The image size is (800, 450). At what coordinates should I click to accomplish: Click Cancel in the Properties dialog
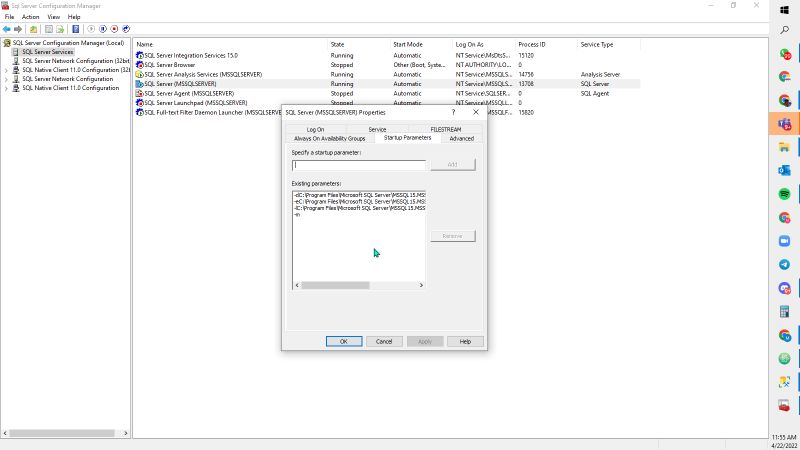pos(384,341)
